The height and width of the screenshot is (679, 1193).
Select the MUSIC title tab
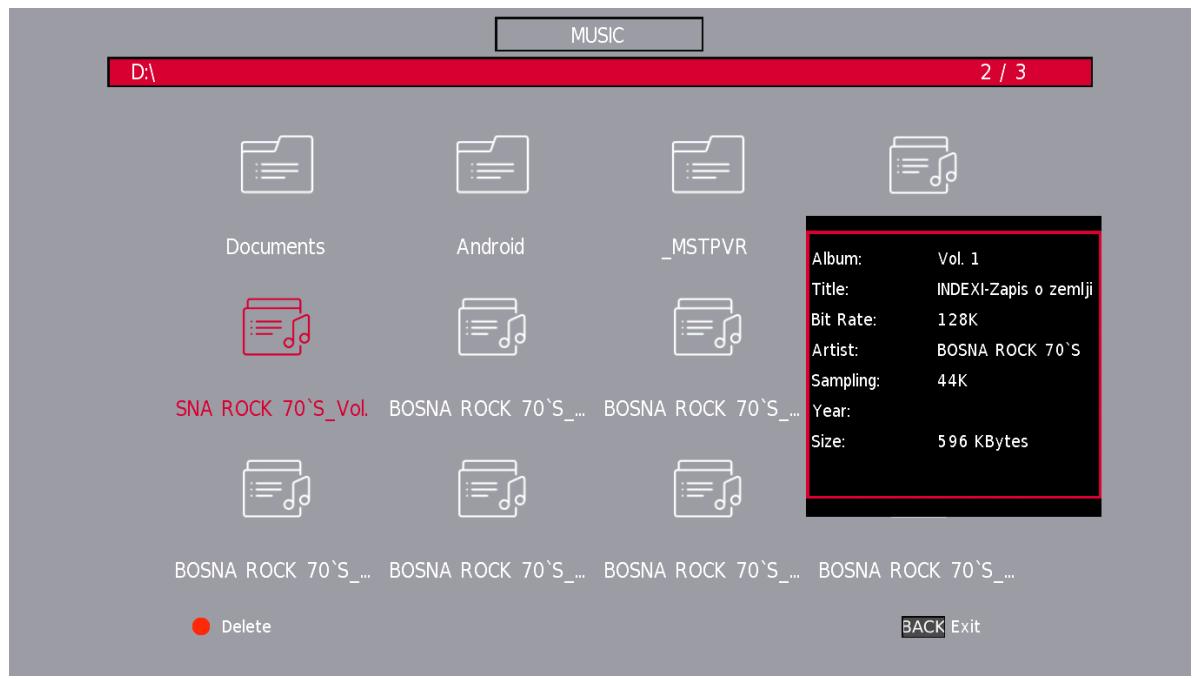click(599, 35)
